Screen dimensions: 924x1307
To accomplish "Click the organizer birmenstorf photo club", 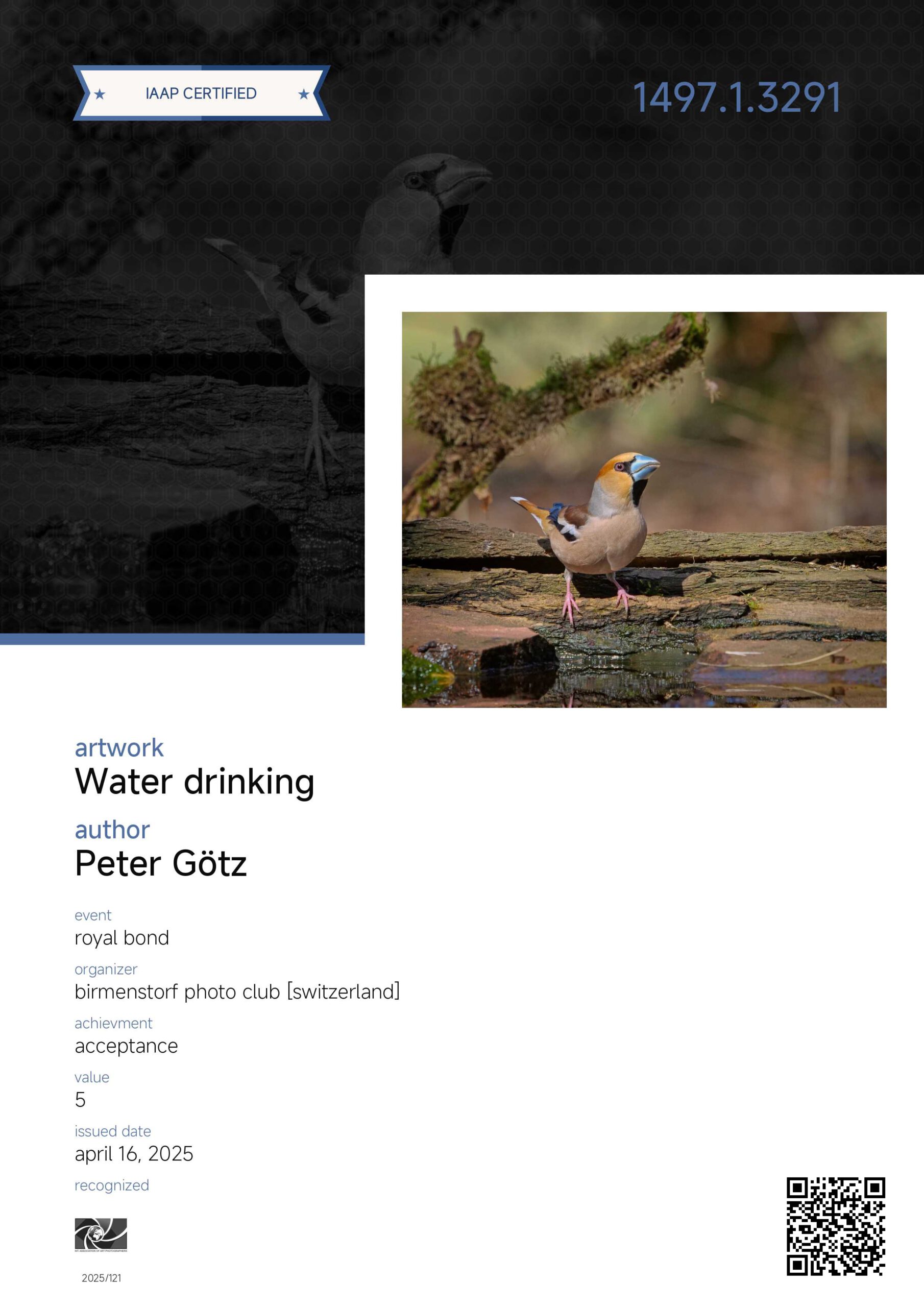I will click(237, 991).
